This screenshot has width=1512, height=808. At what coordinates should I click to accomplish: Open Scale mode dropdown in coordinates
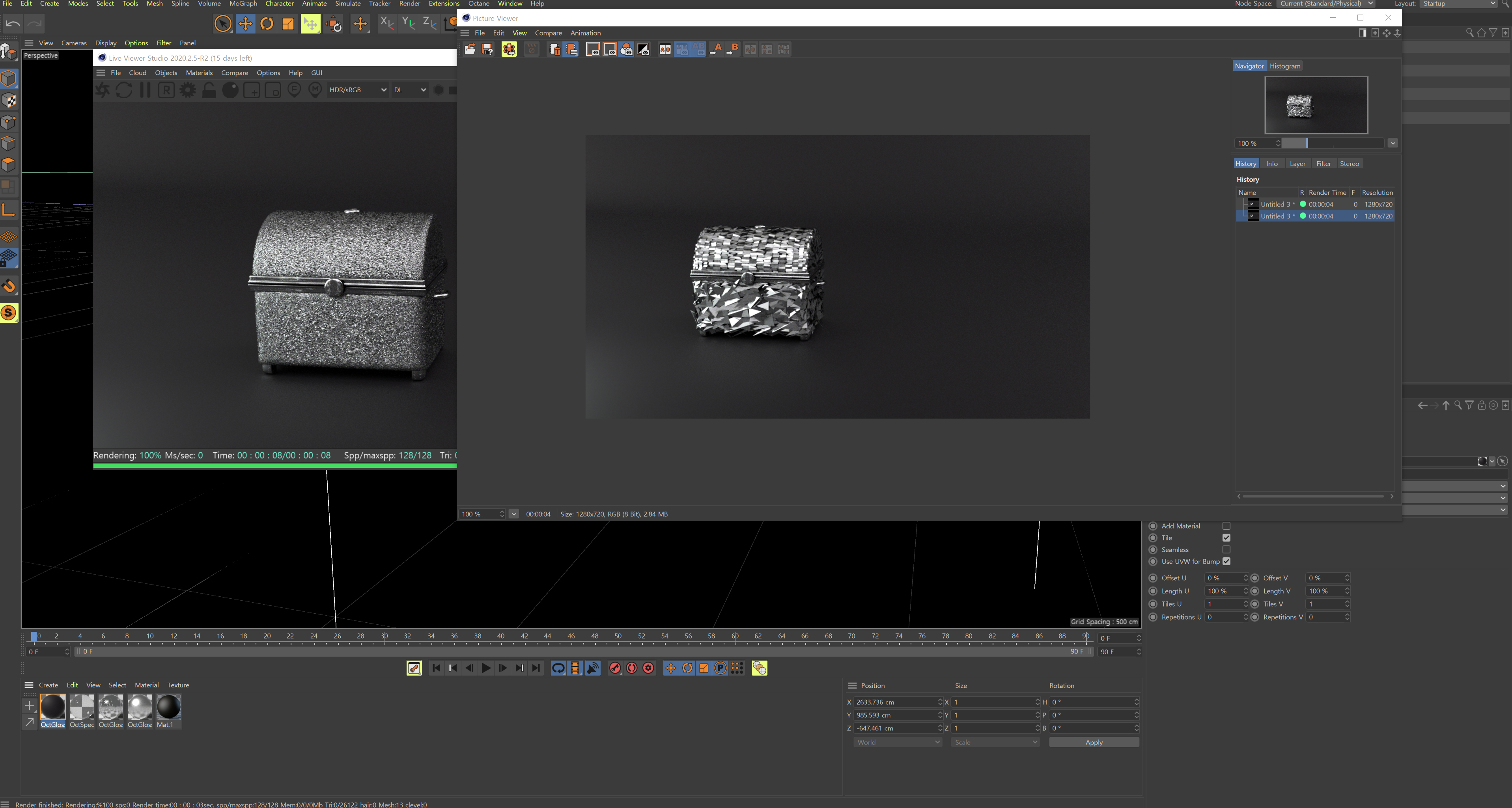pos(995,742)
